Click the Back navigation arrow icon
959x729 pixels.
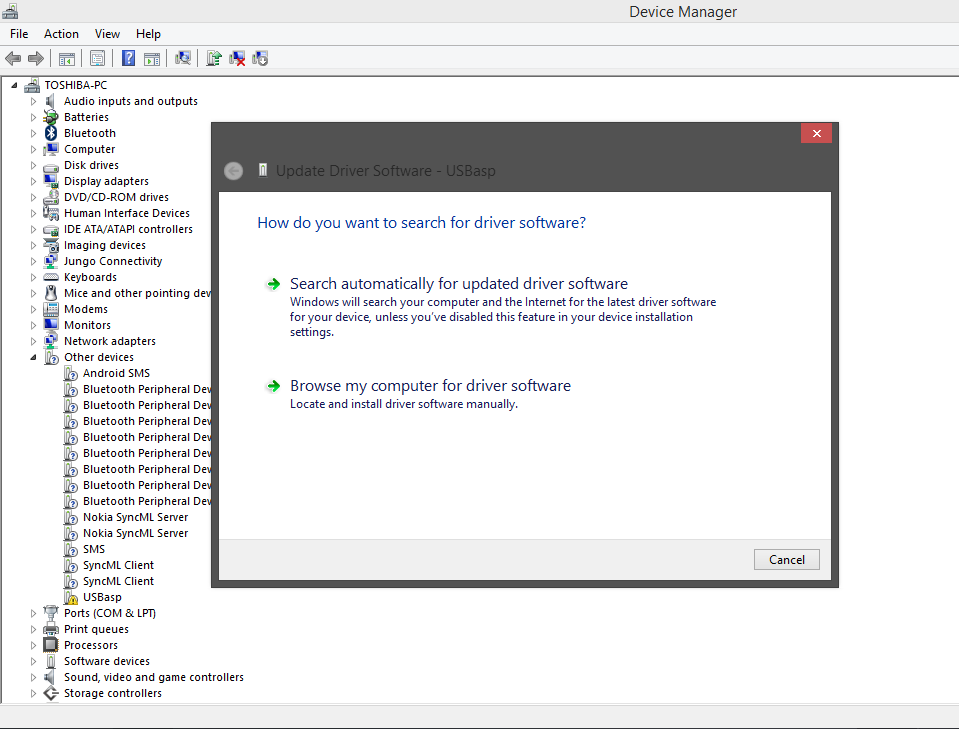pos(13,58)
